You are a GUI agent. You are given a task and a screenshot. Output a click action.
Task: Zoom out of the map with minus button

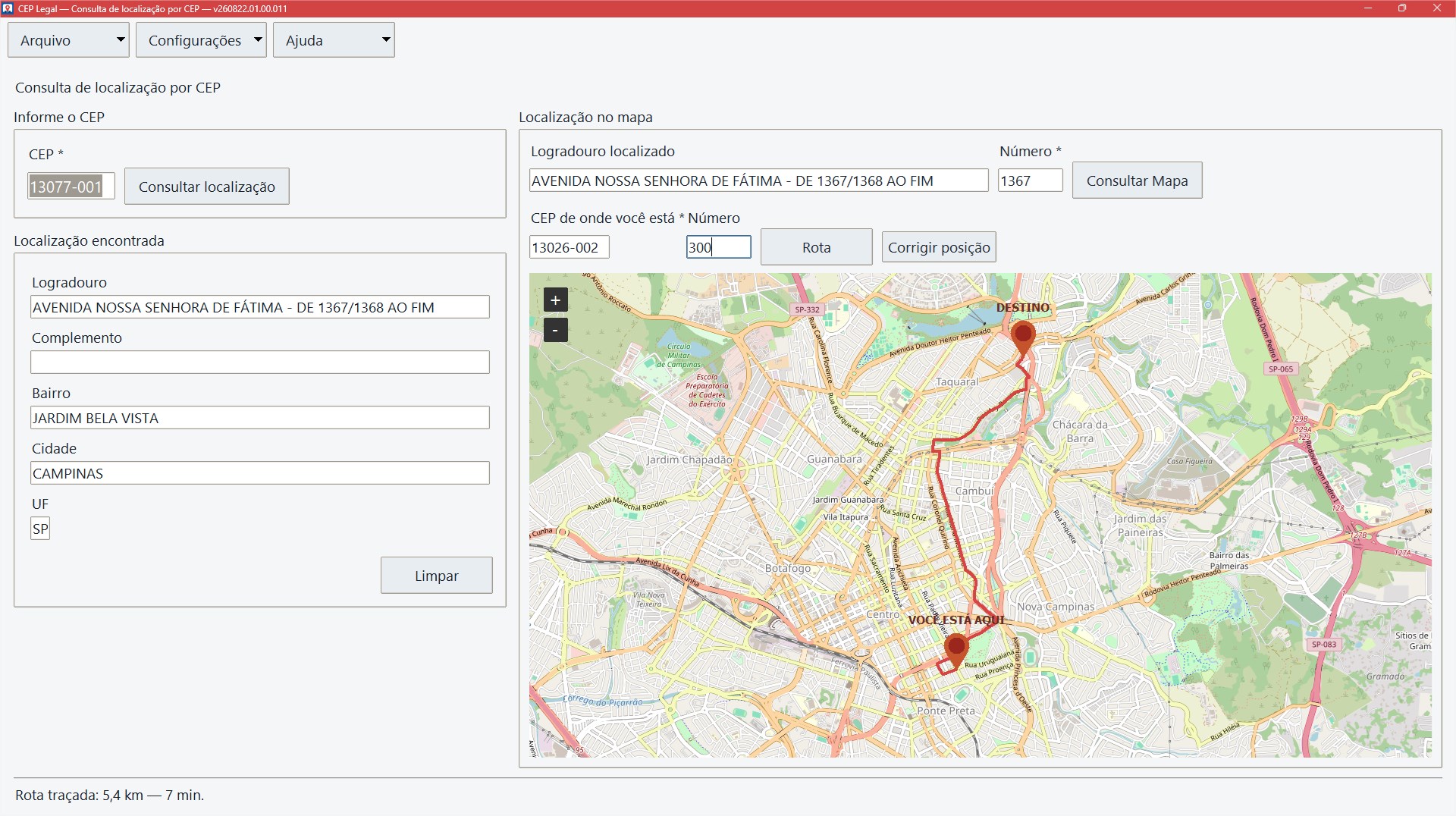[555, 330]
